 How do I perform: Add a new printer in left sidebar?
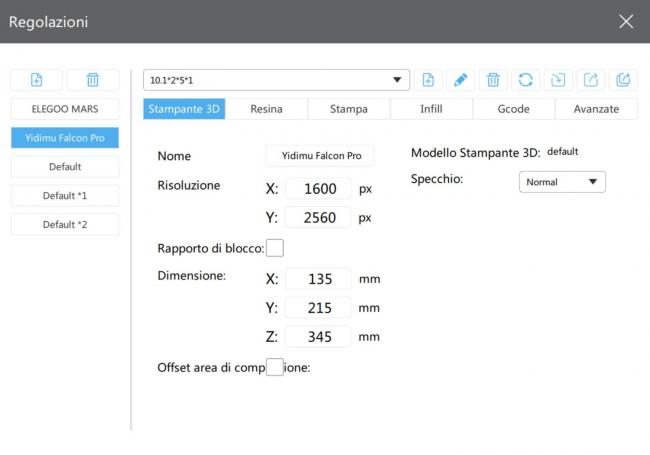(x=37, y=80)
